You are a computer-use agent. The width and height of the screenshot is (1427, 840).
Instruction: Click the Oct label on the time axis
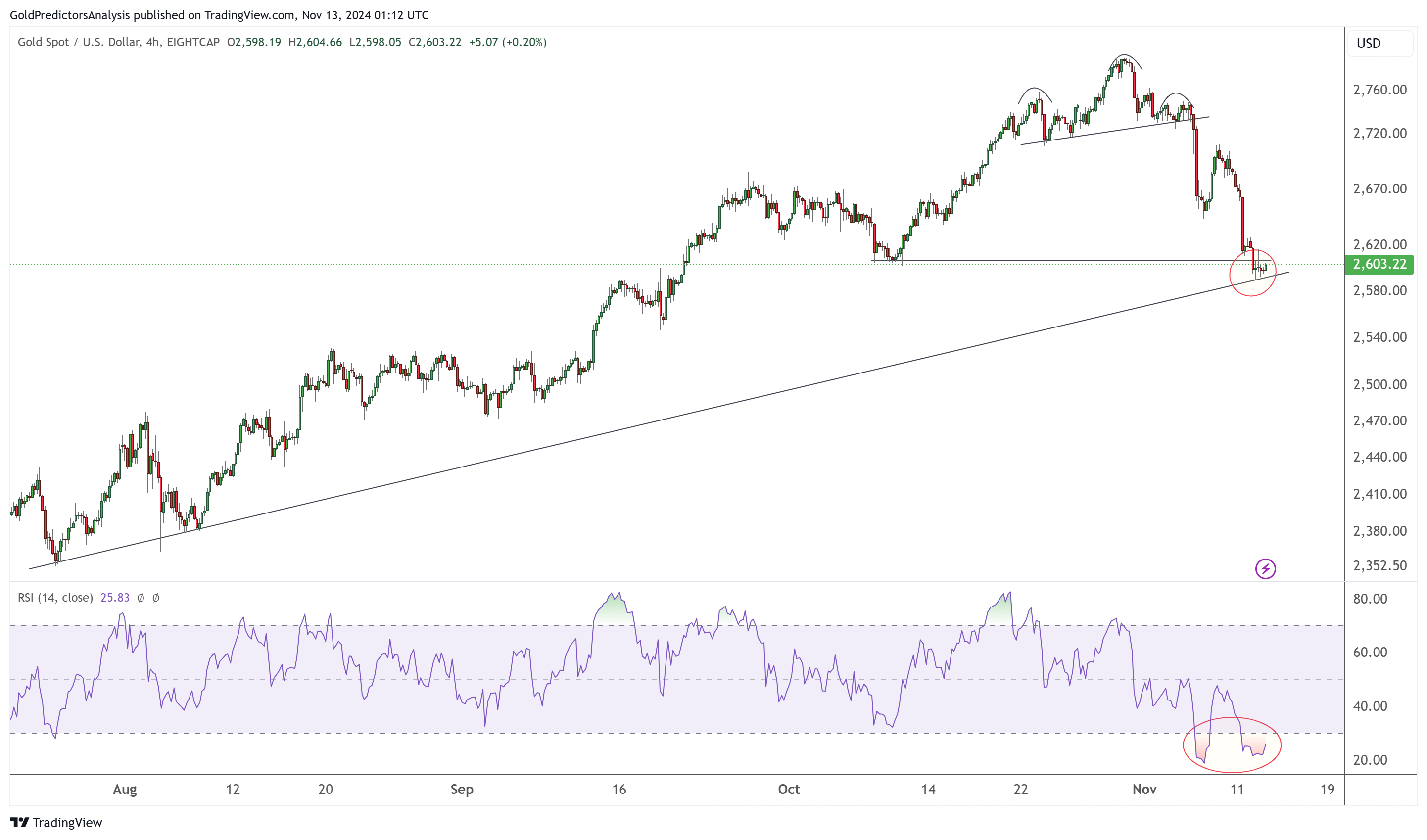click(789, 789)
